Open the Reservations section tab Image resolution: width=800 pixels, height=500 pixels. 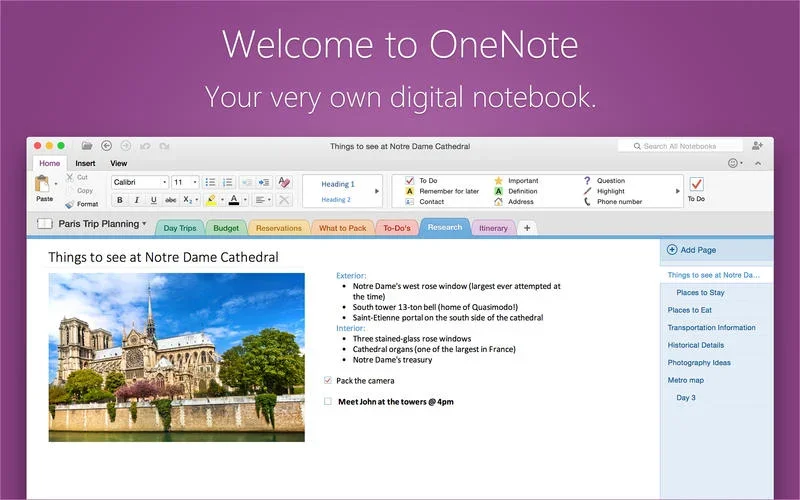click(x=279, y=228)
